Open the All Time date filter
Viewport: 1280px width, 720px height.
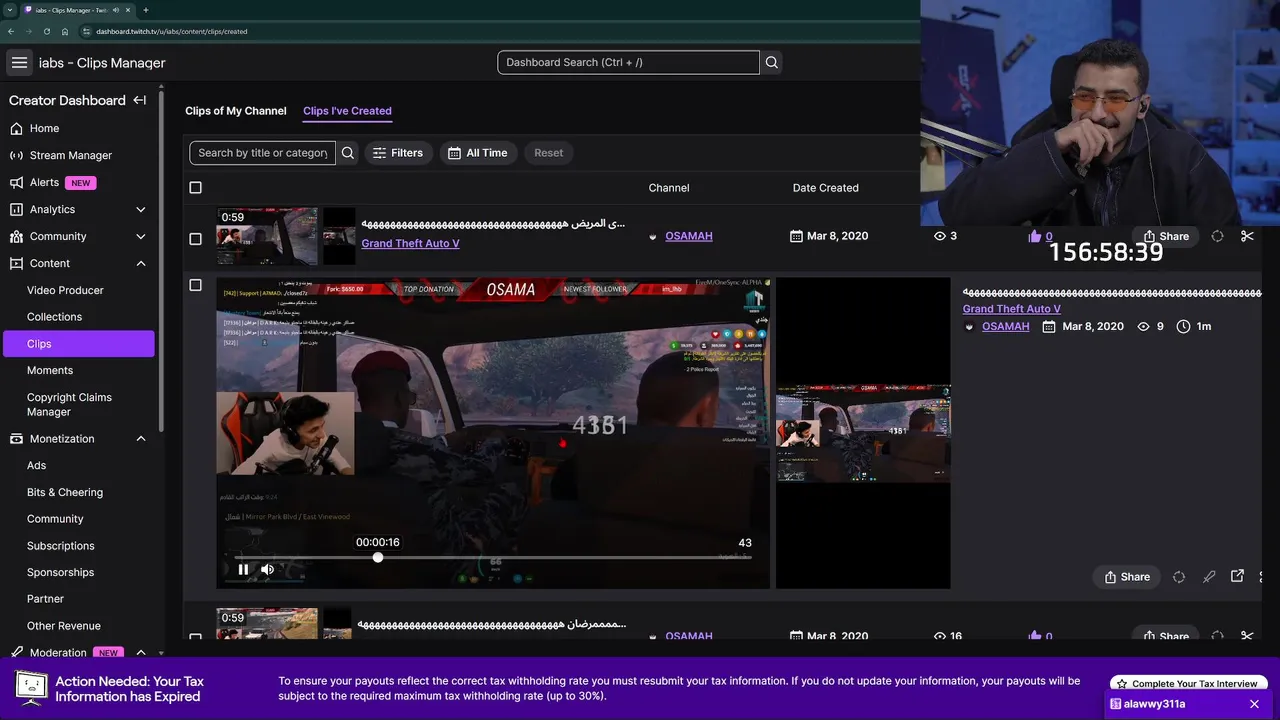click(478, 153)
